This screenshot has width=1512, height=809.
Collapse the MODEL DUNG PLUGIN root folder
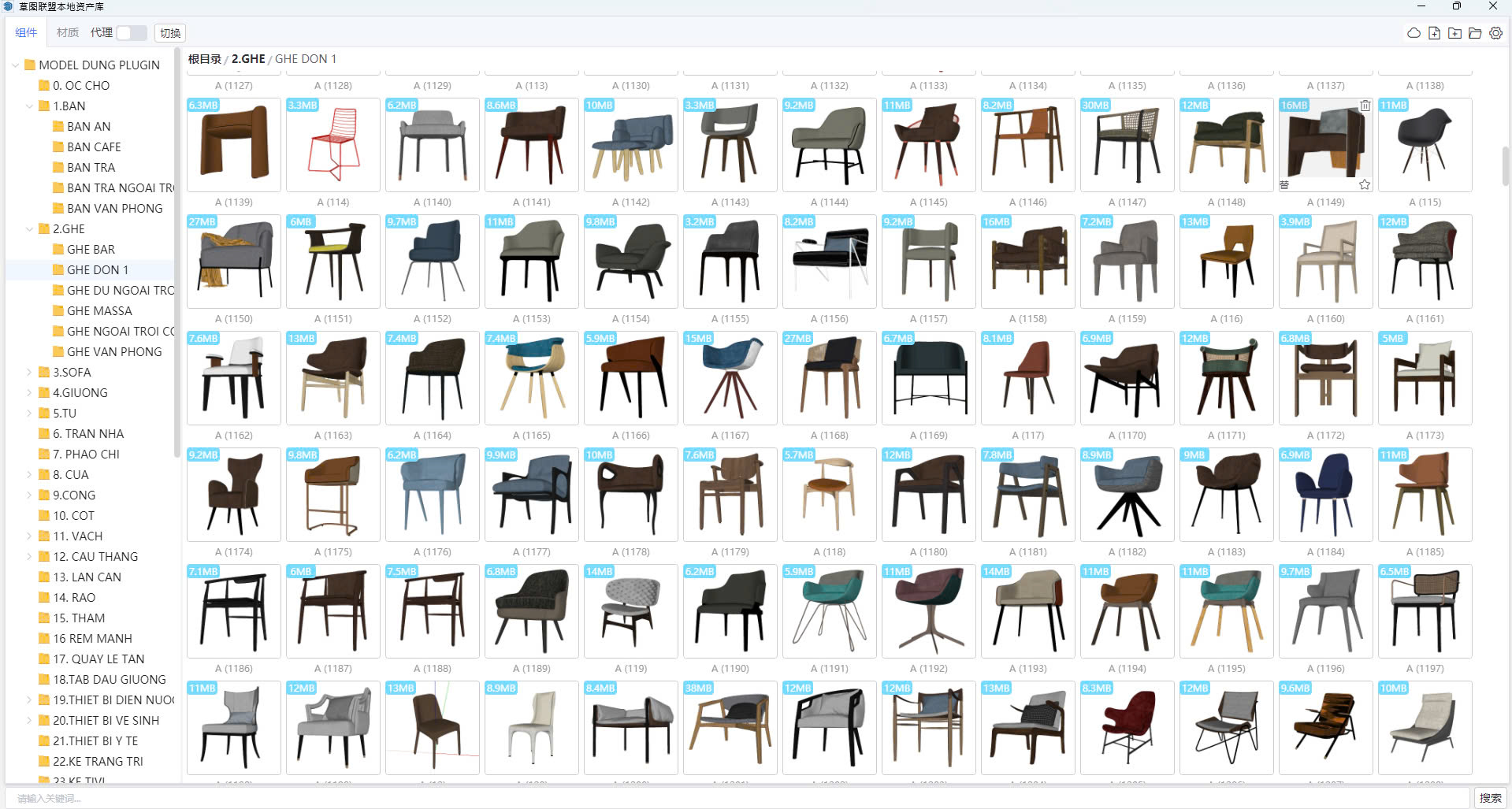16,65
